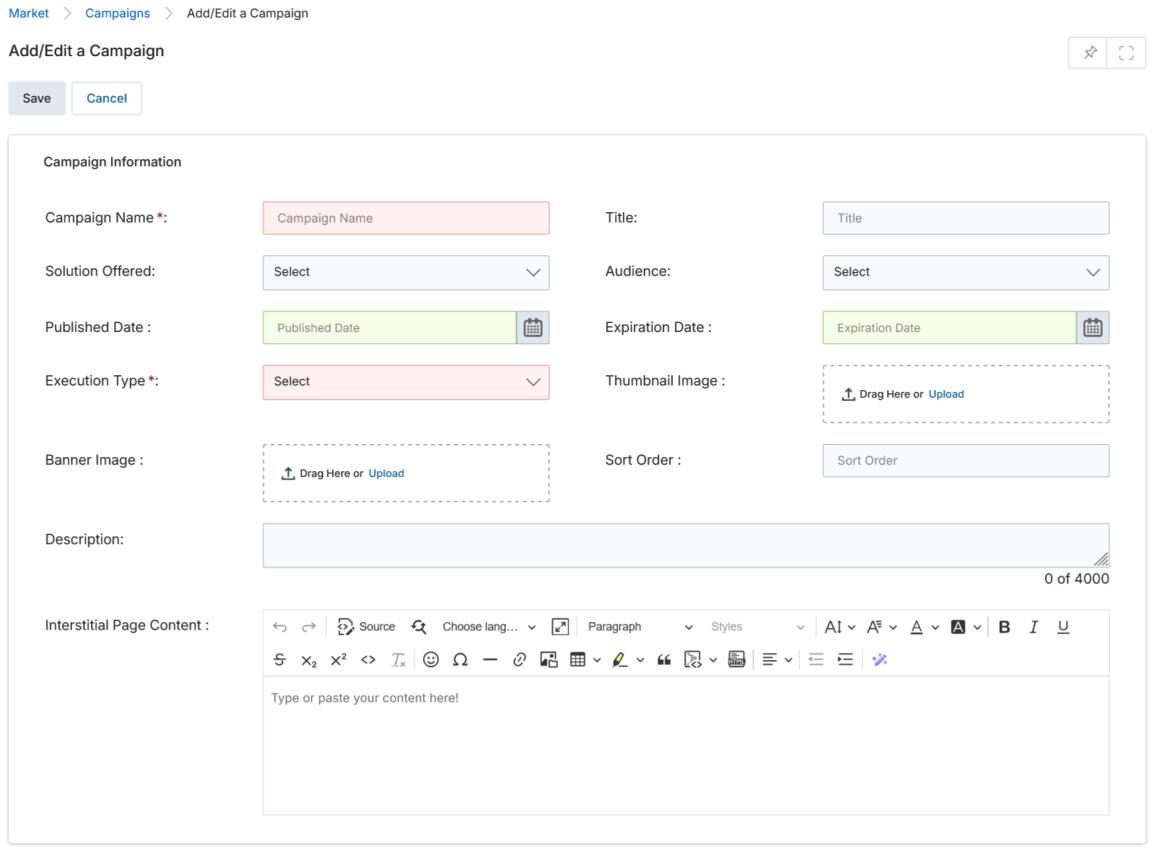Screen dimensions: 1152x852
Task: Click the Cancel button
Action: (107, 98)
